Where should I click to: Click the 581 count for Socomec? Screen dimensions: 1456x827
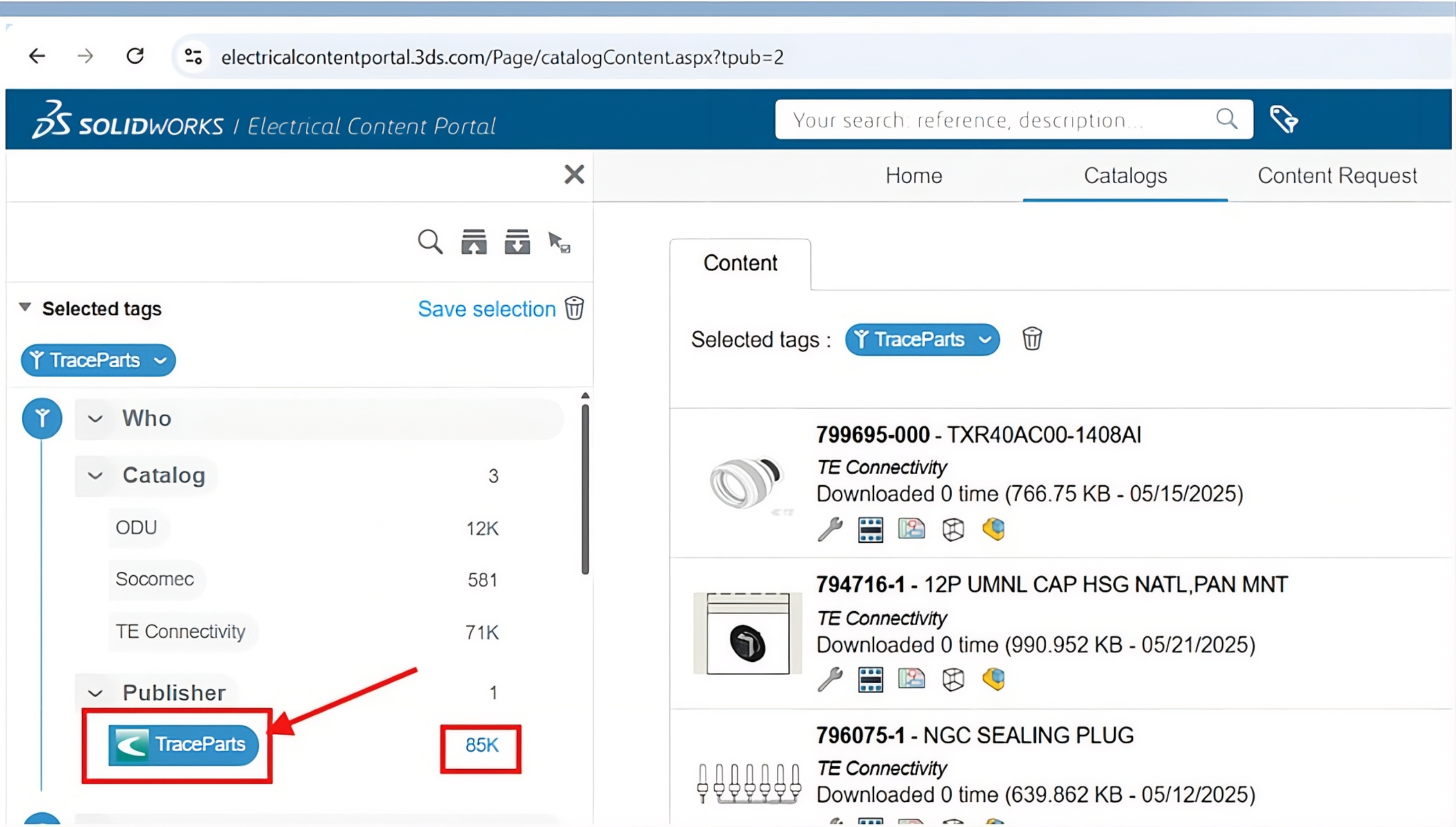tap(483, 580)
